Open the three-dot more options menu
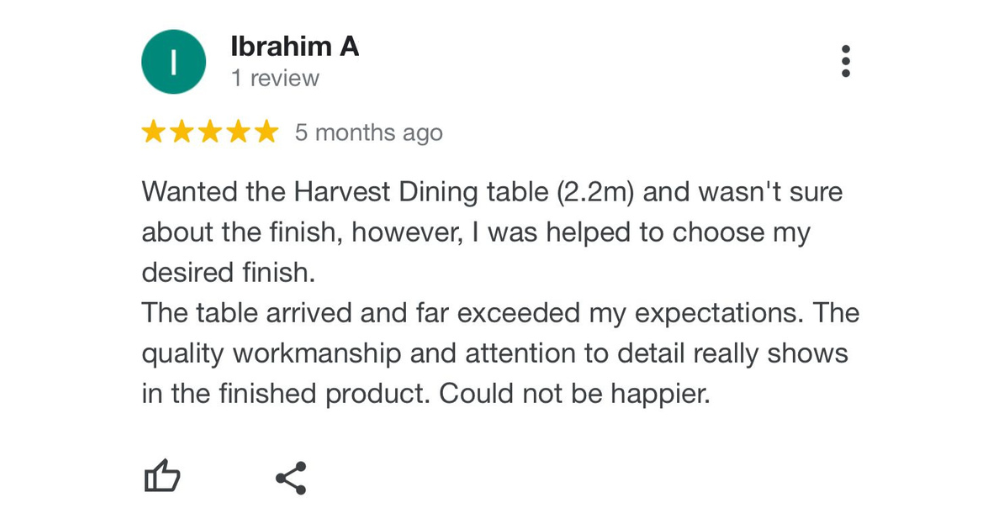The height and width of the screenshot is (525, 1000). tap(846, 61)
